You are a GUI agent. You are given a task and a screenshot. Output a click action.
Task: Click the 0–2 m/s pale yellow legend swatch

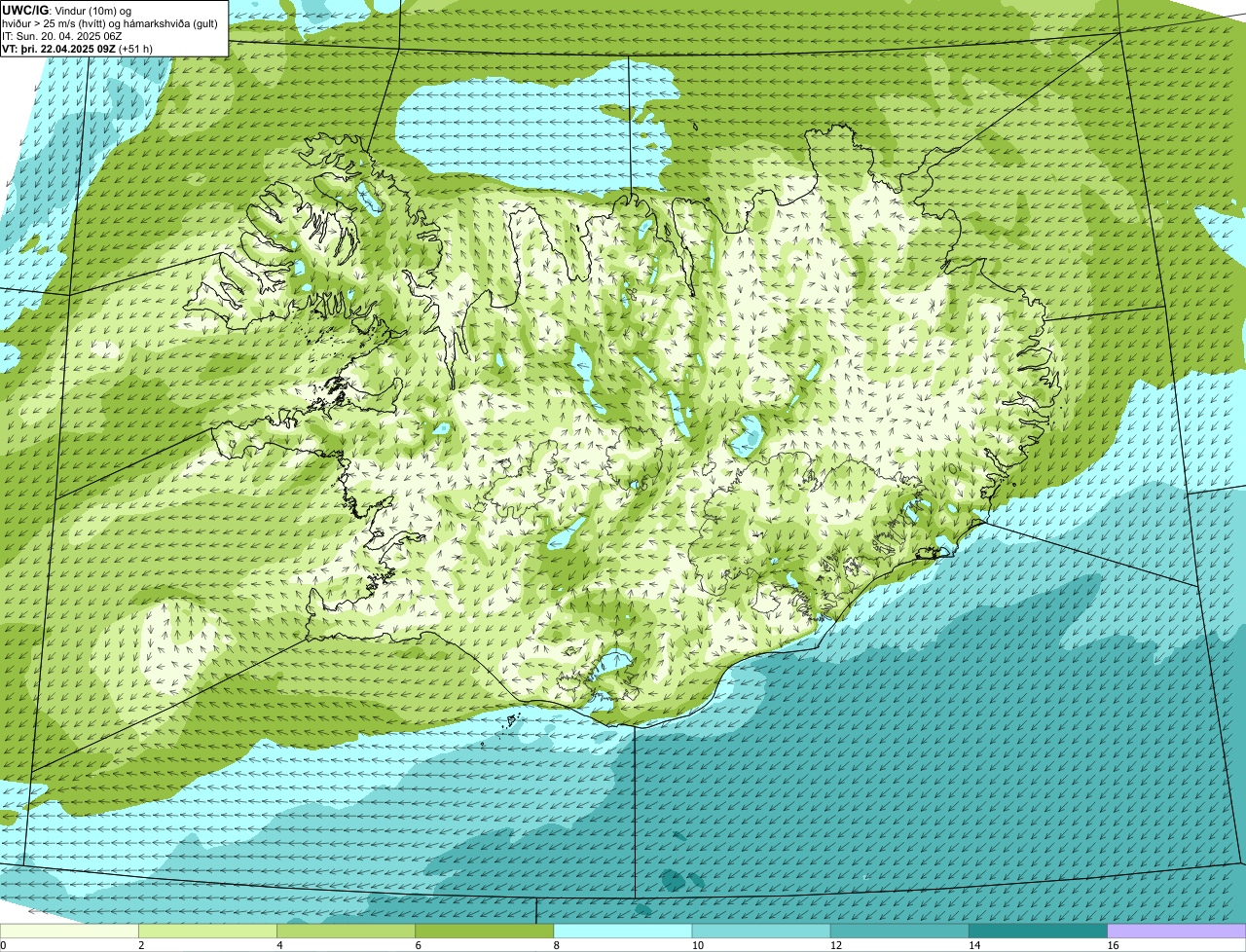click(x=70, y=931)
